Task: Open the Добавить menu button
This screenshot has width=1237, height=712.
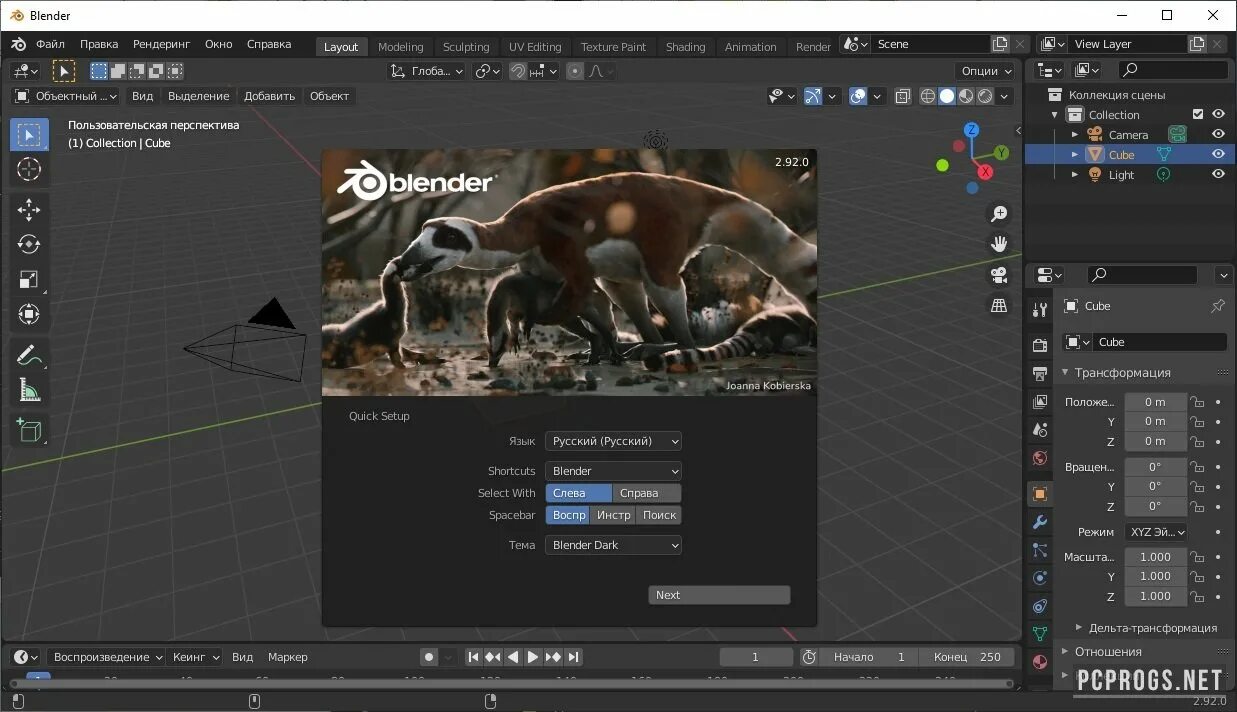Action: [x=269, y=96]
